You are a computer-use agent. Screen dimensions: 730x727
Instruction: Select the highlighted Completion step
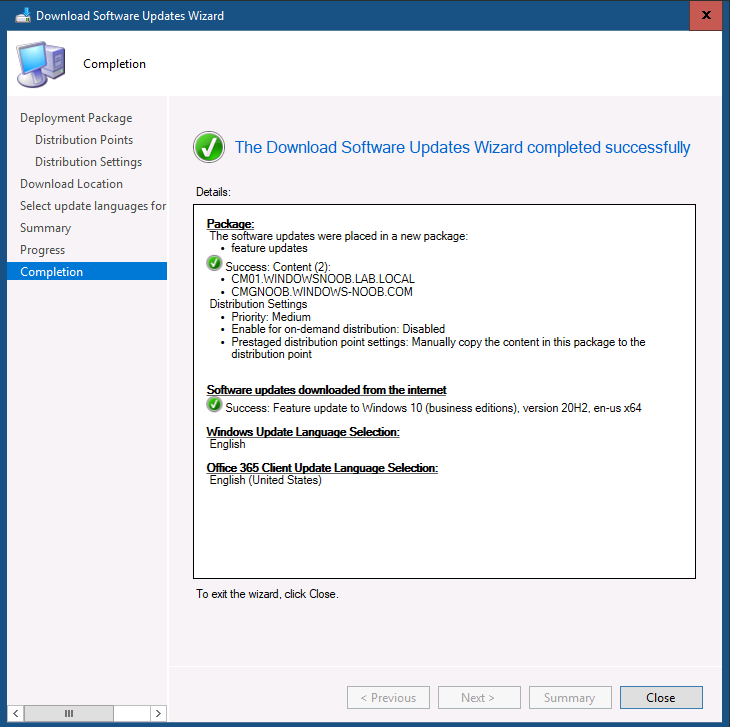87,271
